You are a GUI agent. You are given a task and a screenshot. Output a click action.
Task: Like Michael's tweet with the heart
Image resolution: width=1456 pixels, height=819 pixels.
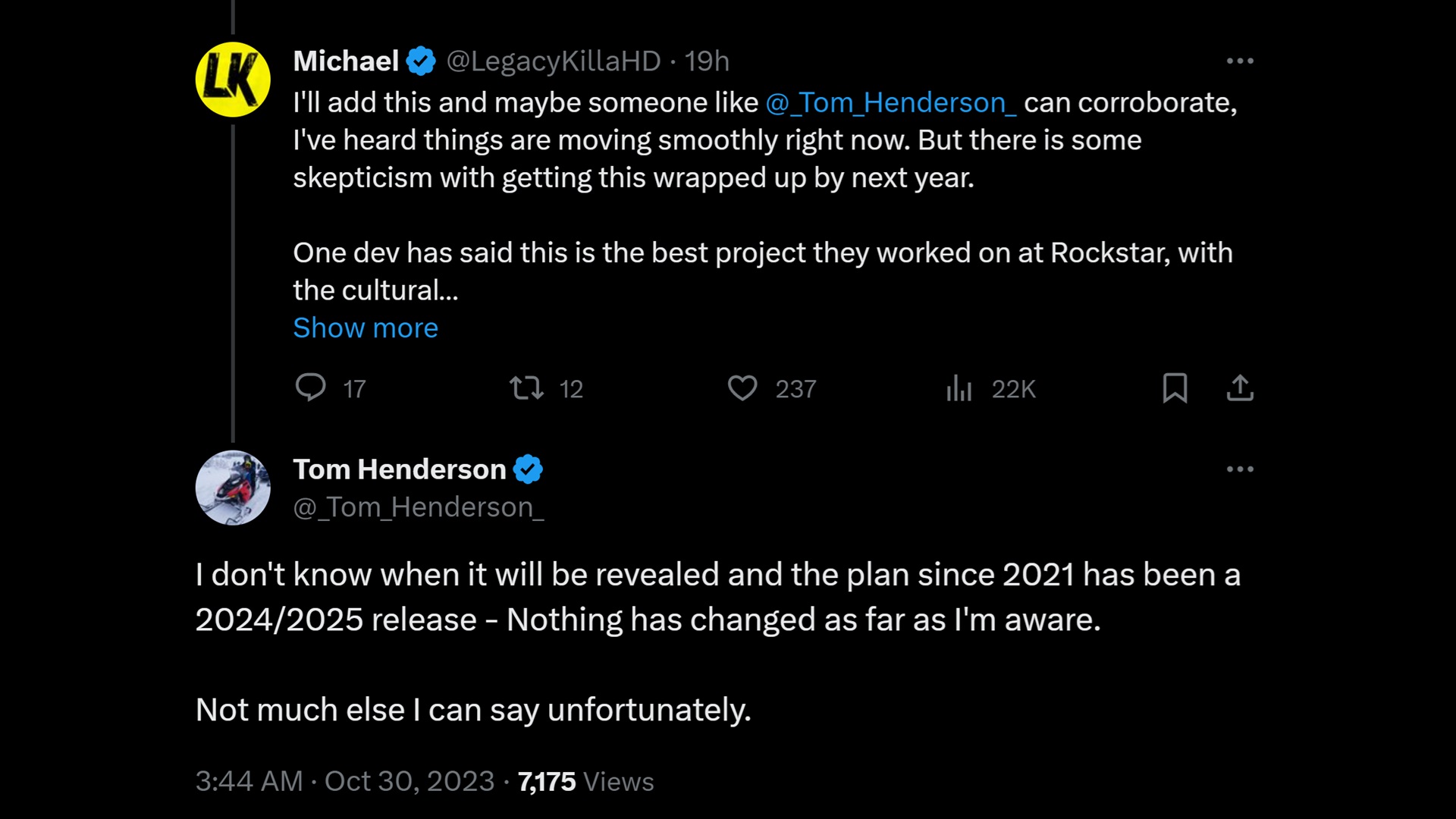tap(744, 388)
